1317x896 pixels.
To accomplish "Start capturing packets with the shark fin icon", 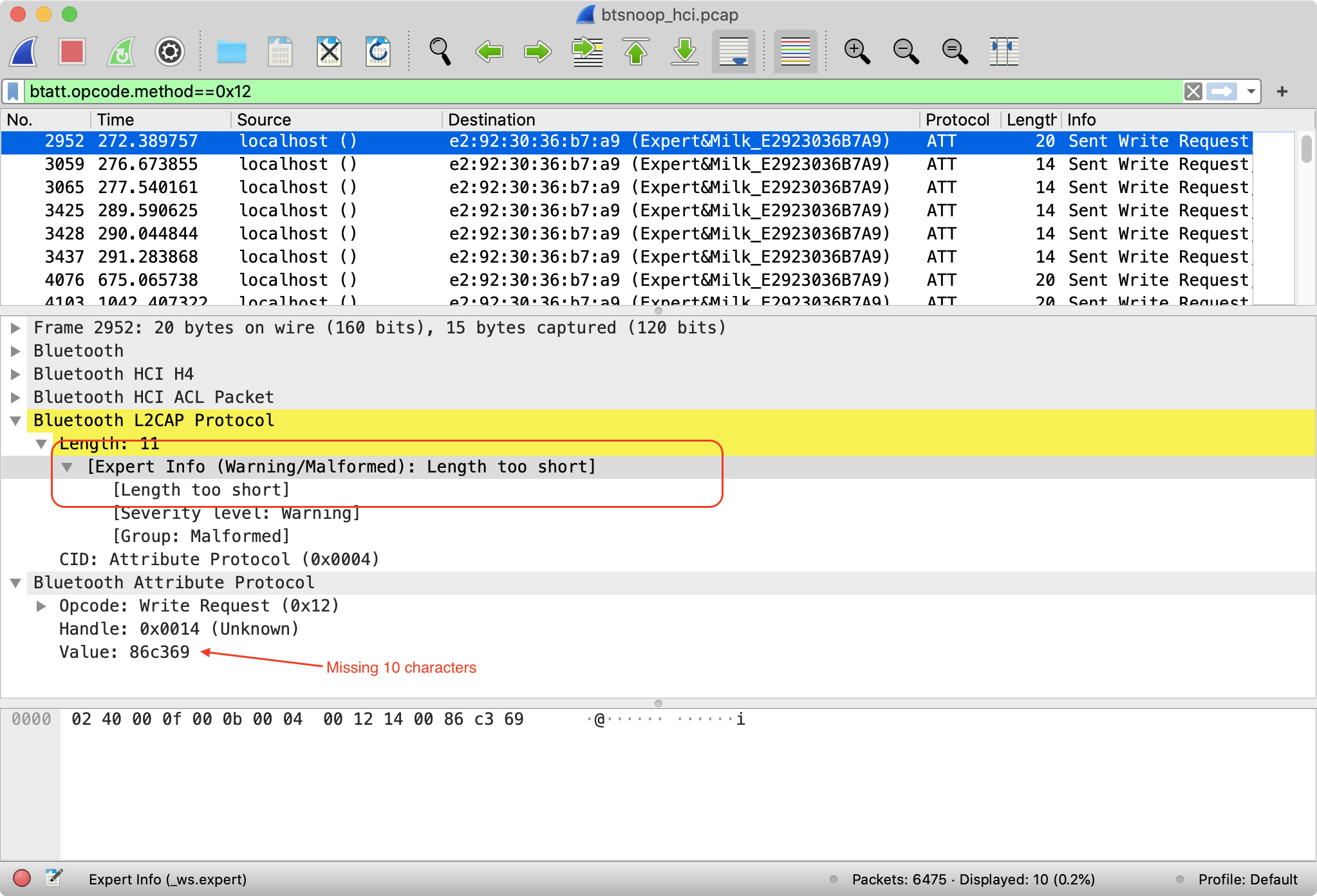I will click(x=24, y=51).
